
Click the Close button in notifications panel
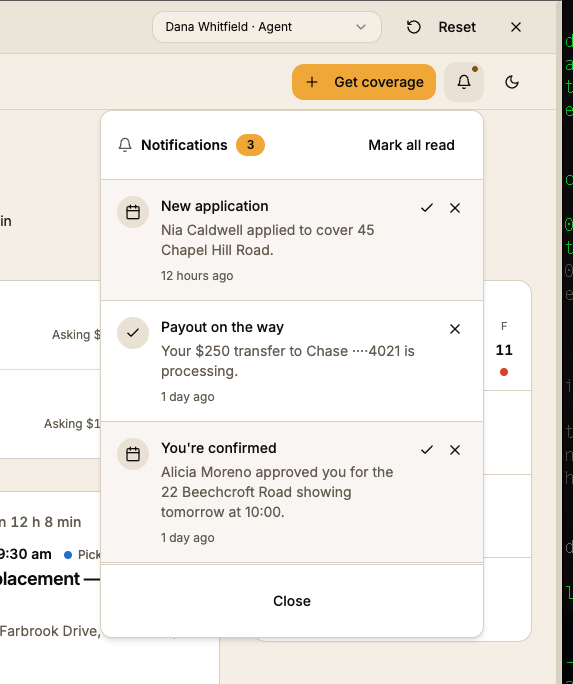[x=292, y=601]
